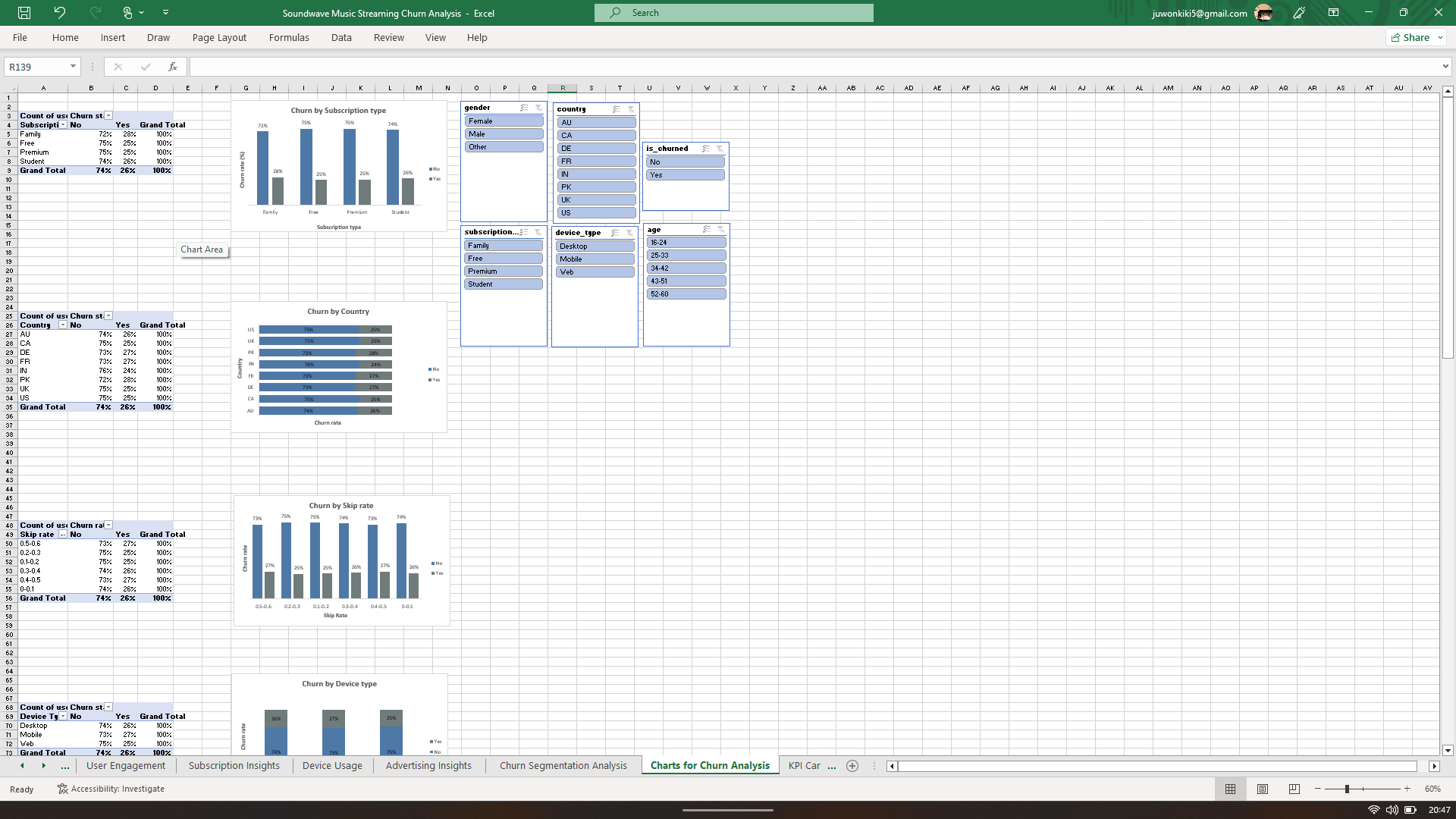Open the Country row labels filter dropdown

click(63, 325)
